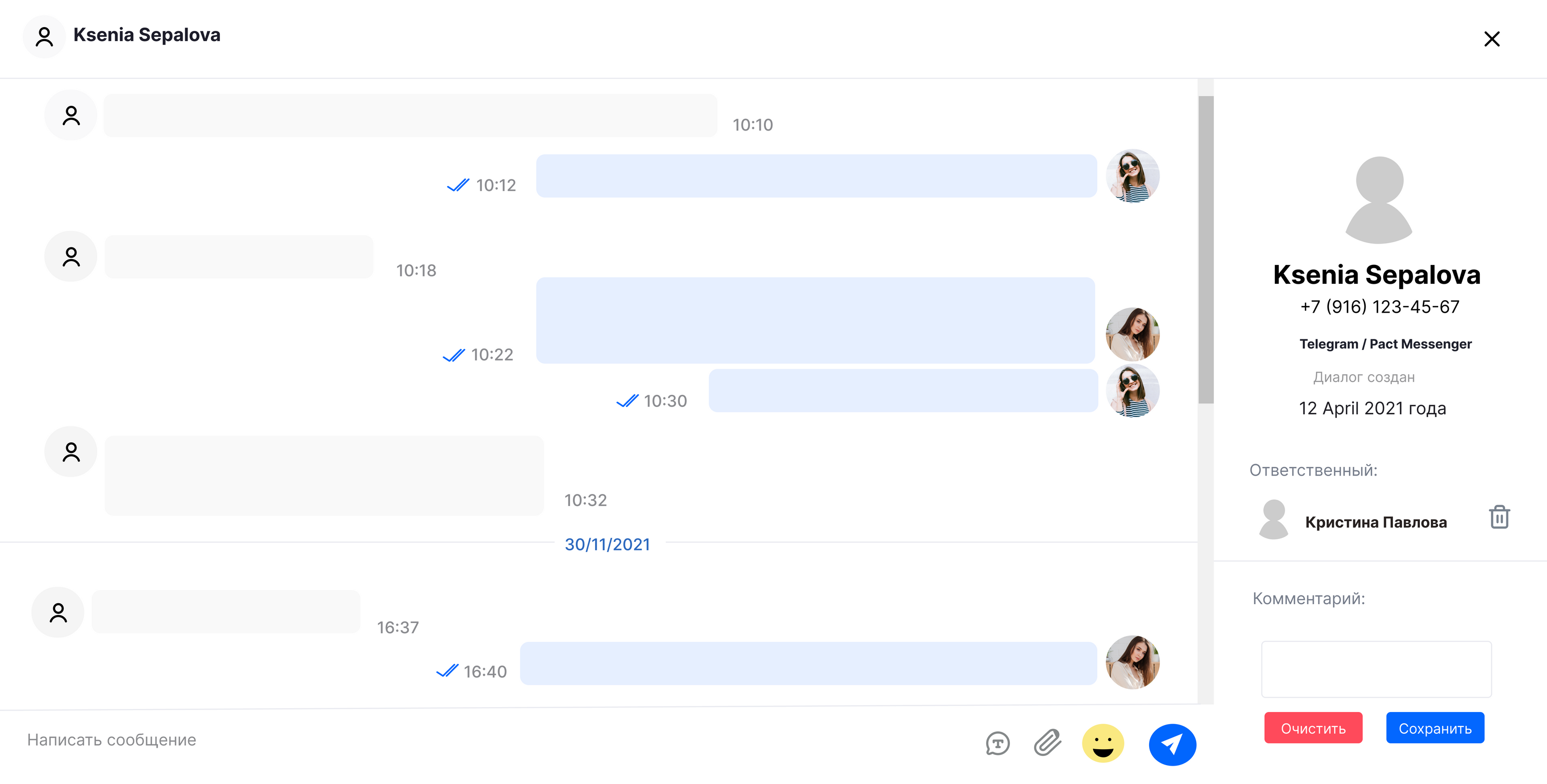Click operator photo next to 10:12 message
The image size is (1547, 784).
point(1132,176)
